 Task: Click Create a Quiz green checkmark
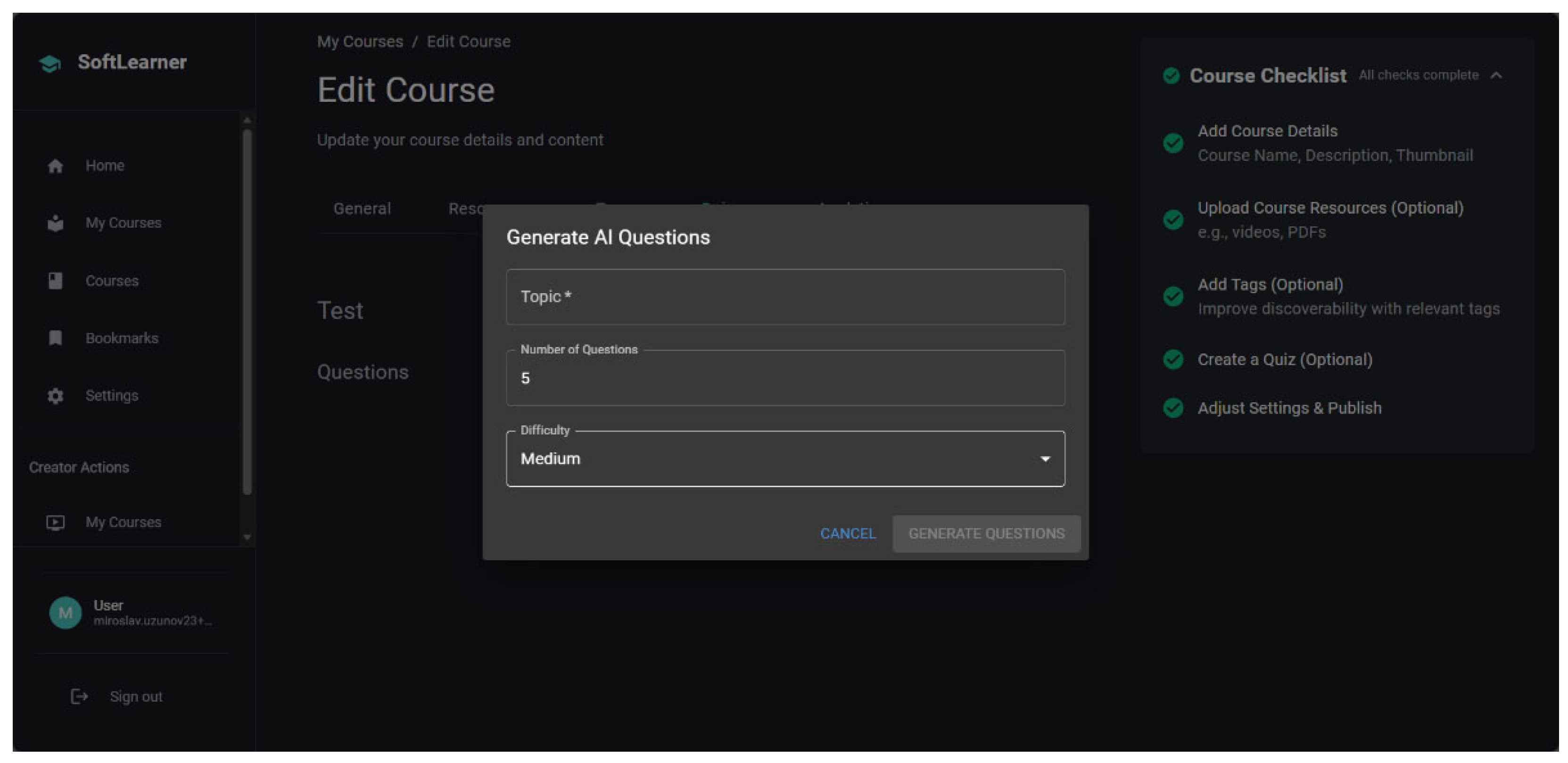coord(1173,360)
